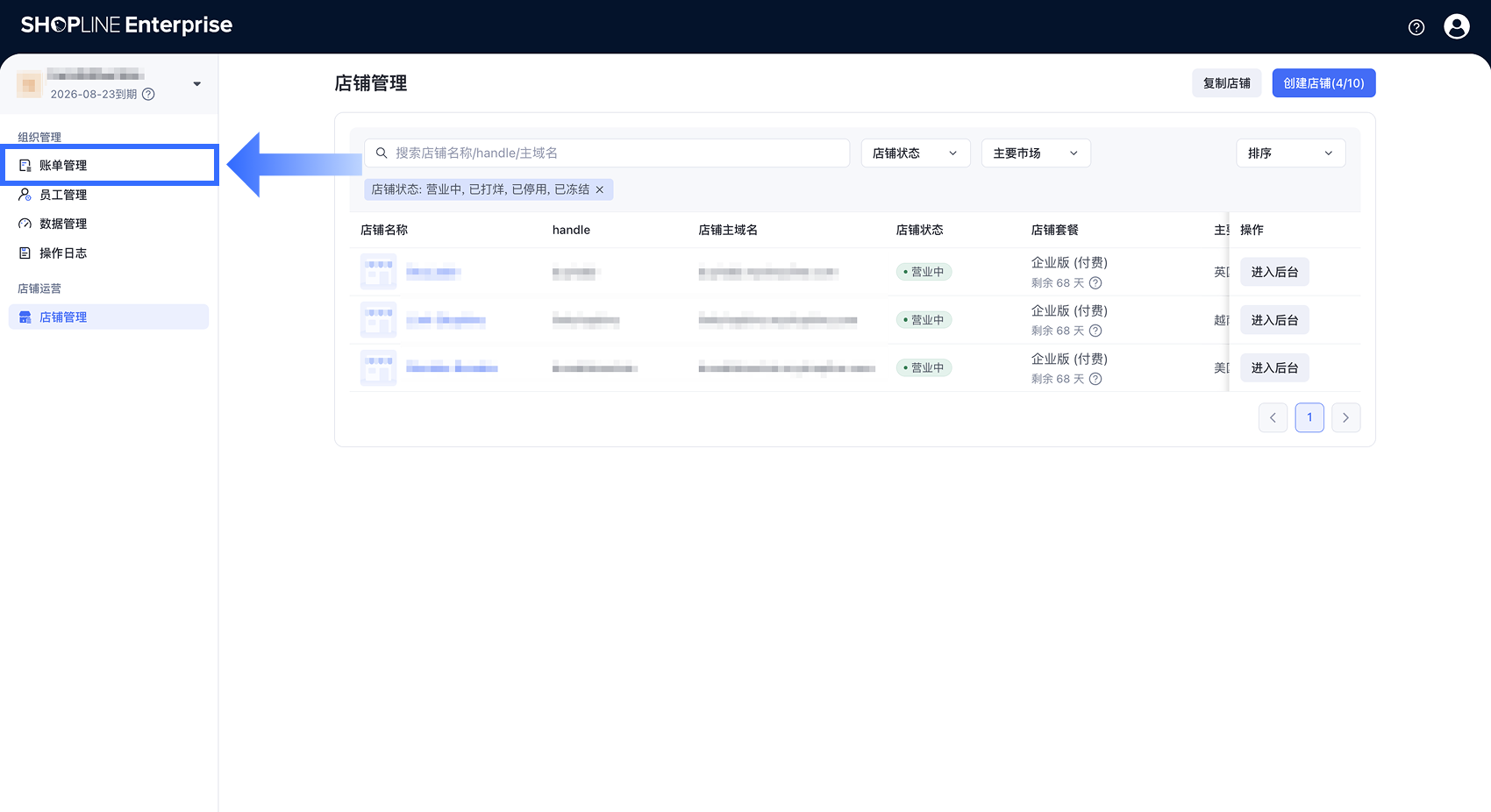
Task: Click the expiry date help icon
Action: (148, 95)
